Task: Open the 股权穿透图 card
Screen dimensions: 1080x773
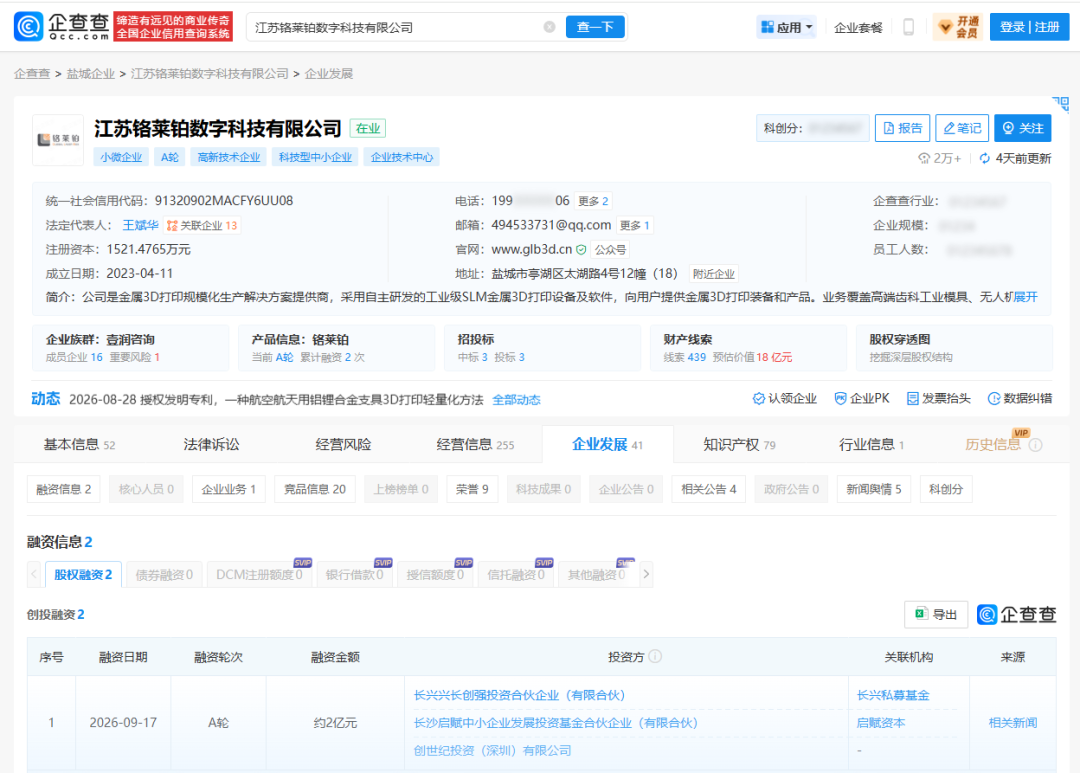Action: coord(954,347)
